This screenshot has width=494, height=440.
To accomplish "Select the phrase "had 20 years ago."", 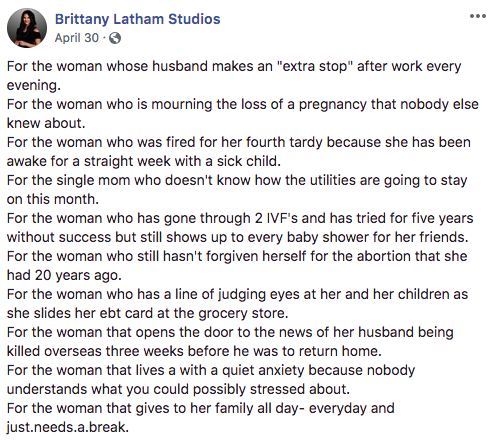I will [64, 275].
